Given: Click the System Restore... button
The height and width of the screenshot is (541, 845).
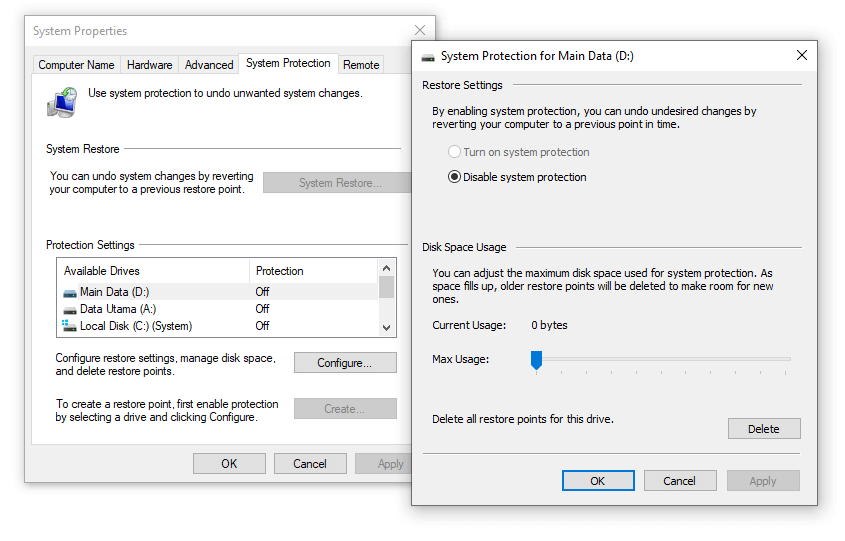Looking at the screenshot, I should (x=337, y=183).
